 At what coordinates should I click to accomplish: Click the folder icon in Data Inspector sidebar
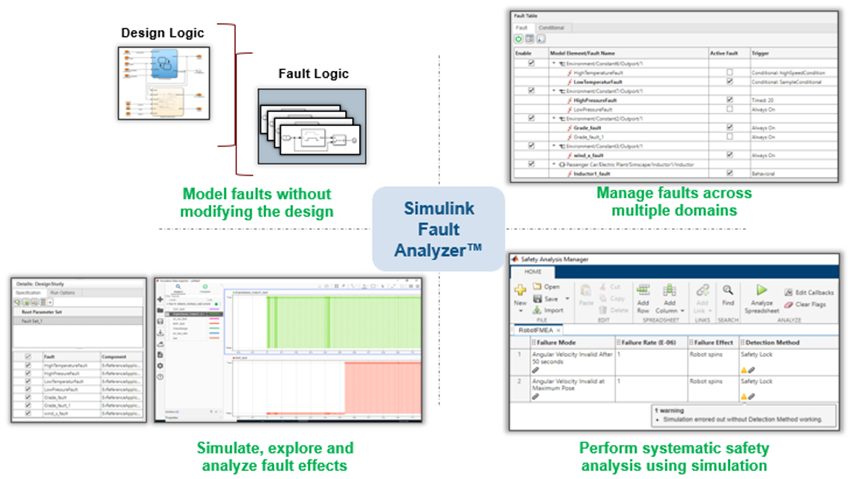160,310
